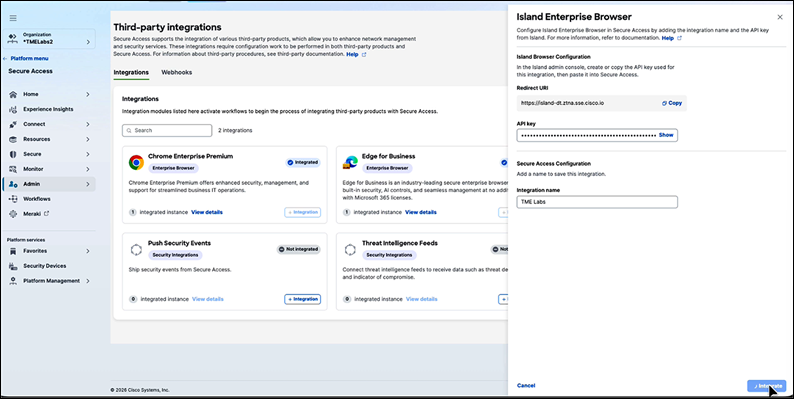This screenshot has height=399, width=794.
Task: Expand the Secure menu chevron
Action: click(88, 154)
